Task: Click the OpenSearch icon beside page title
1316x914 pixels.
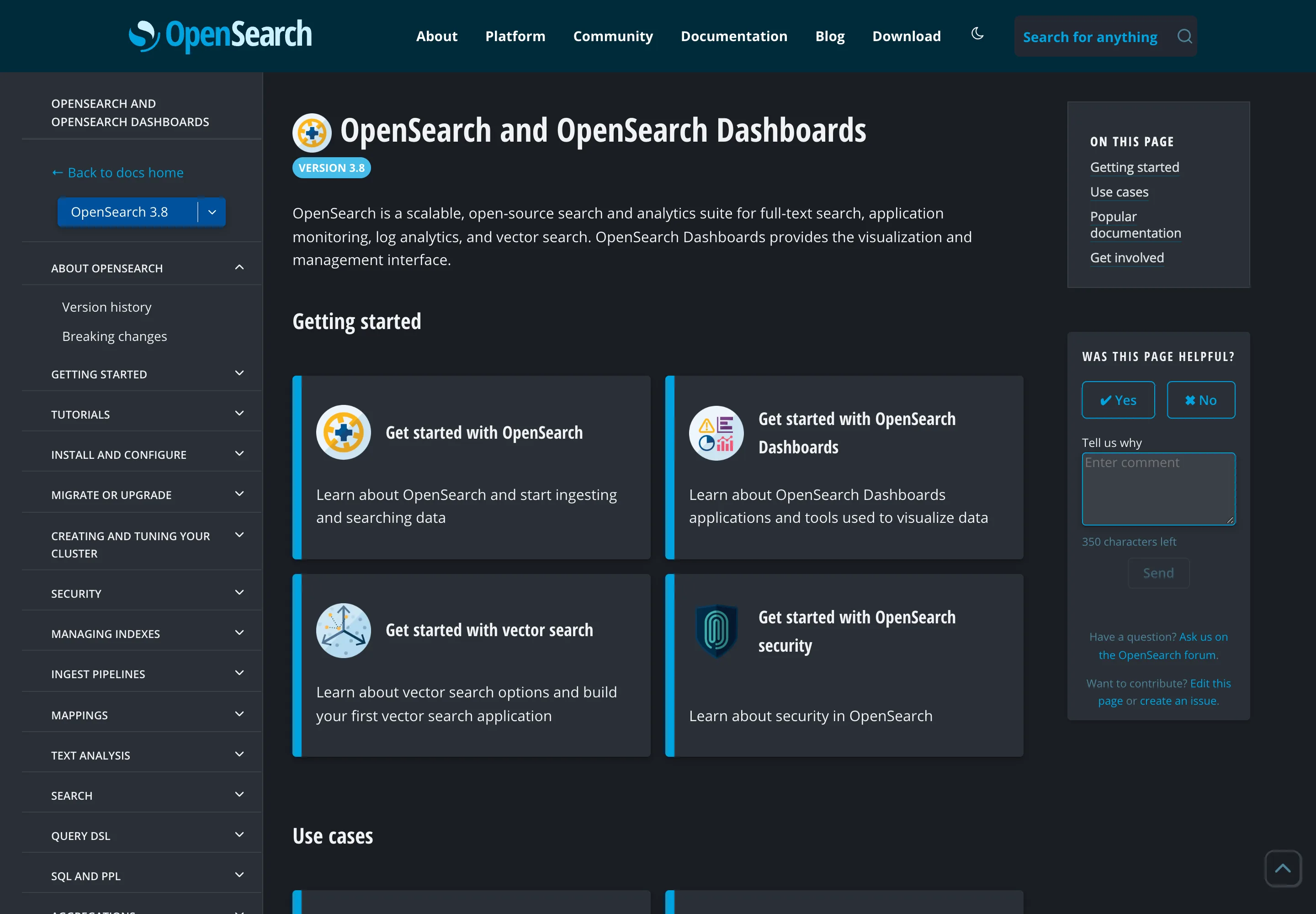Action: pos(312,133)
